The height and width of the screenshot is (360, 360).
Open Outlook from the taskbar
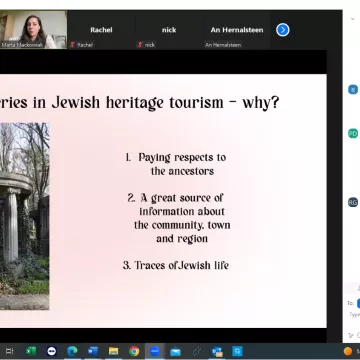tap(217, 351)
